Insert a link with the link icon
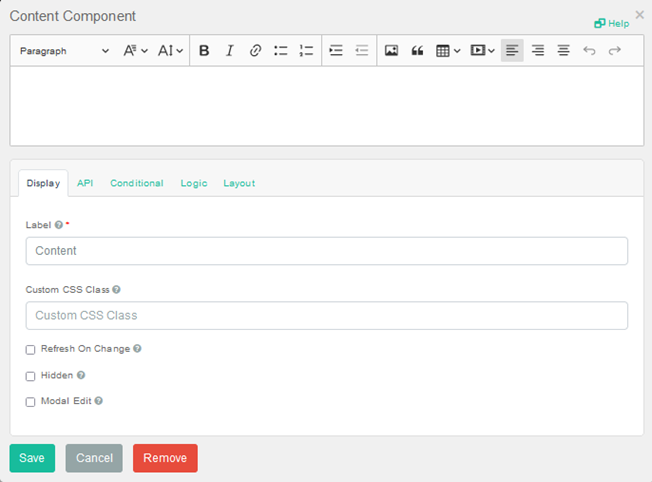Image resolution: width=652 pixels, height=482 pixels. tap(255, 51)
